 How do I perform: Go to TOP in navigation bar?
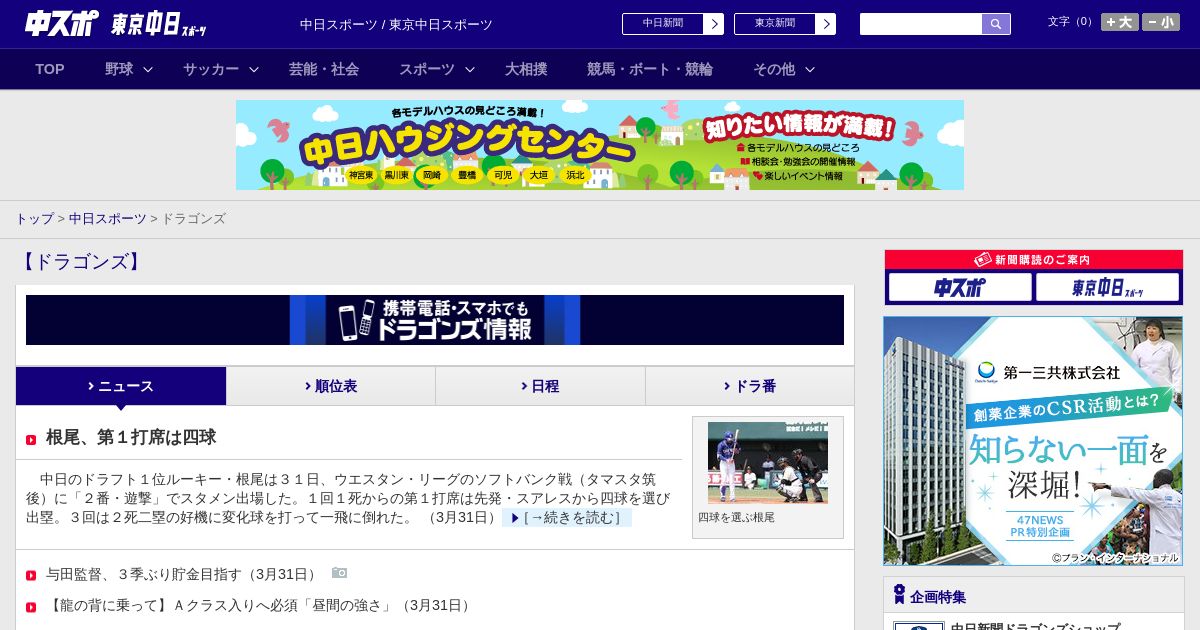[50, 69]
